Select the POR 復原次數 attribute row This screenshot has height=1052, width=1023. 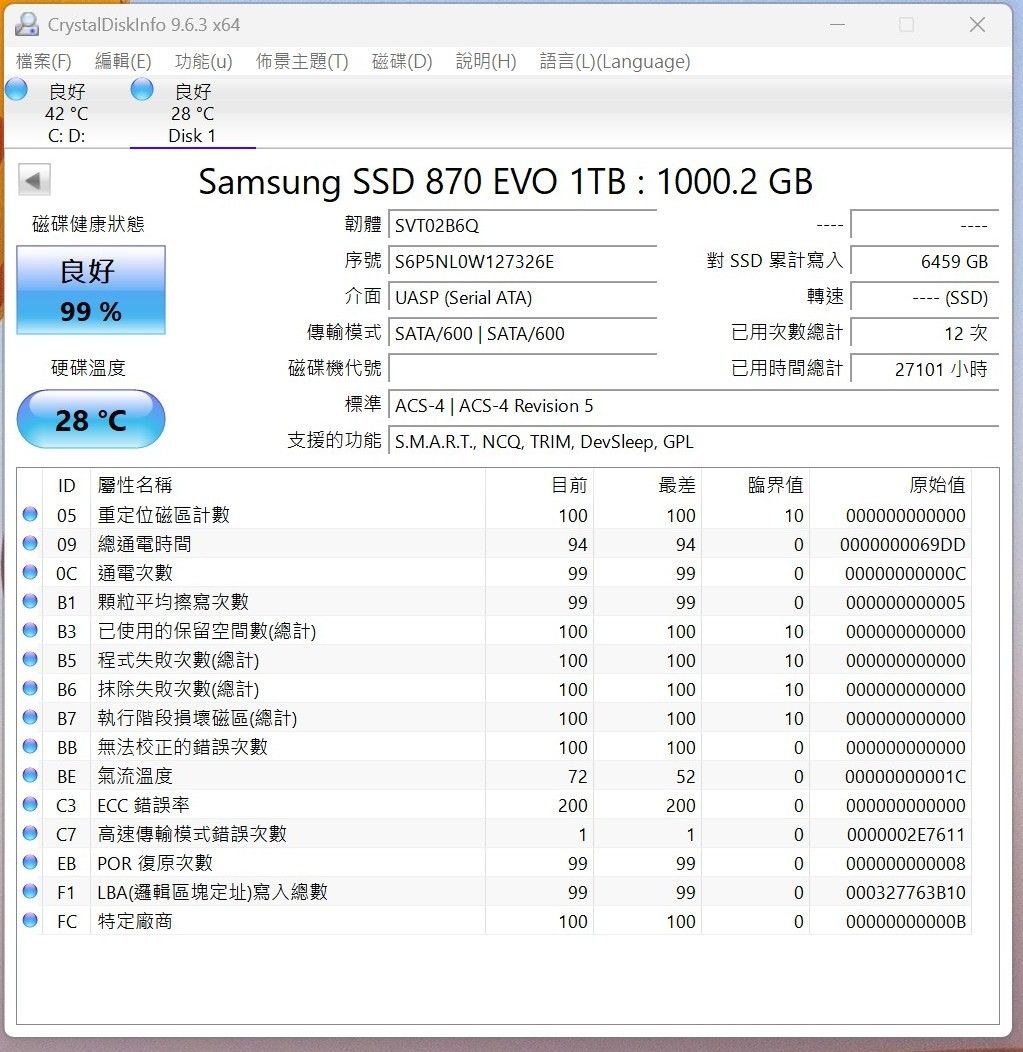point(496,863)
